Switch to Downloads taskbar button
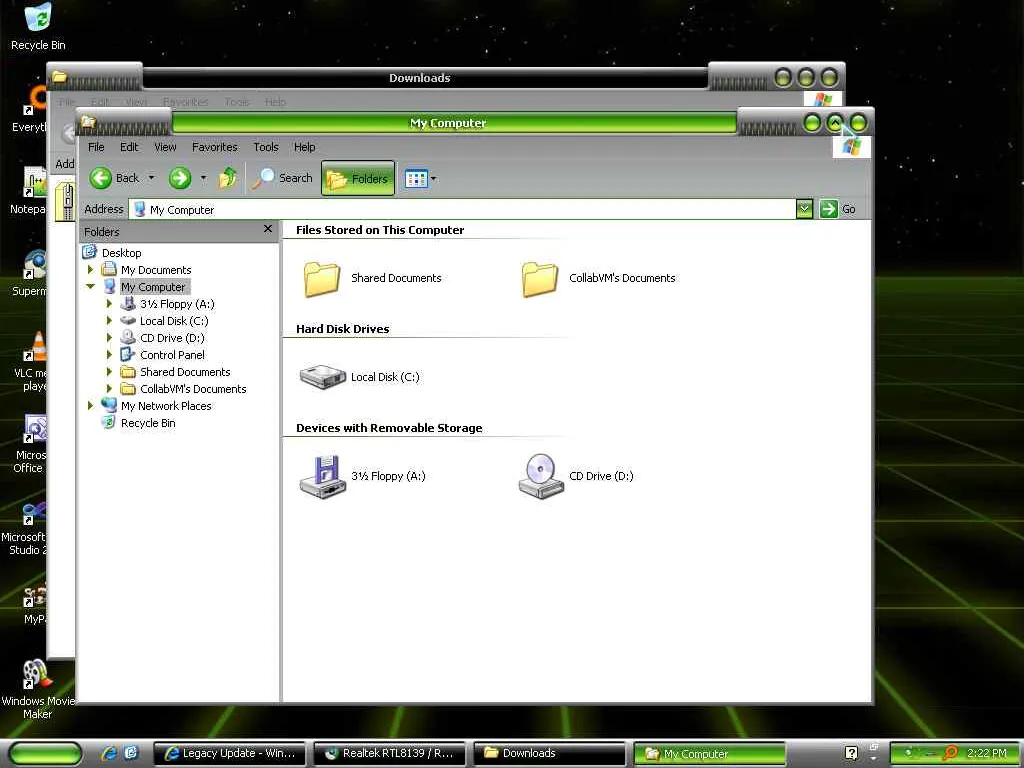The height and width of the screenshot is (768, 1024). 549,753
